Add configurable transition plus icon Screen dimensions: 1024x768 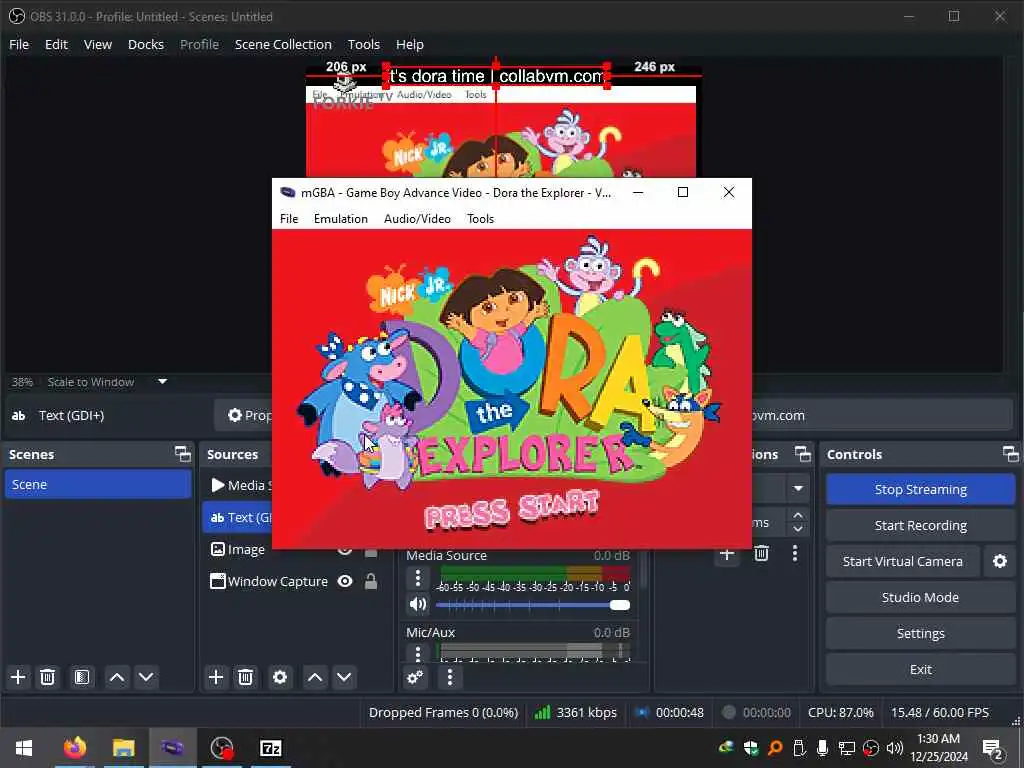(727, 554)
